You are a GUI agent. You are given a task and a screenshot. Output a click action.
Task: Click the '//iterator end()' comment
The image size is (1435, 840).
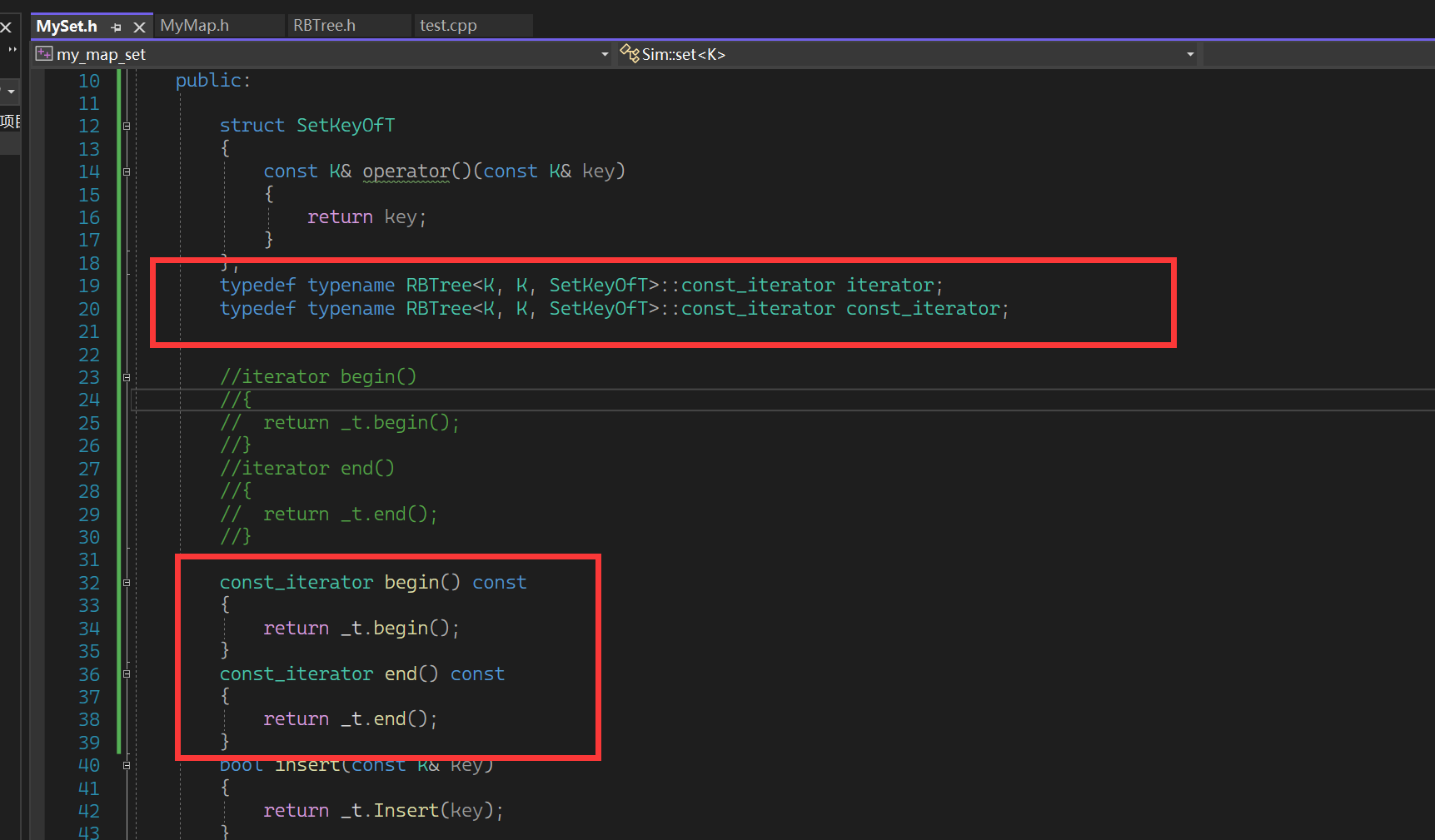tap(307, 468)
